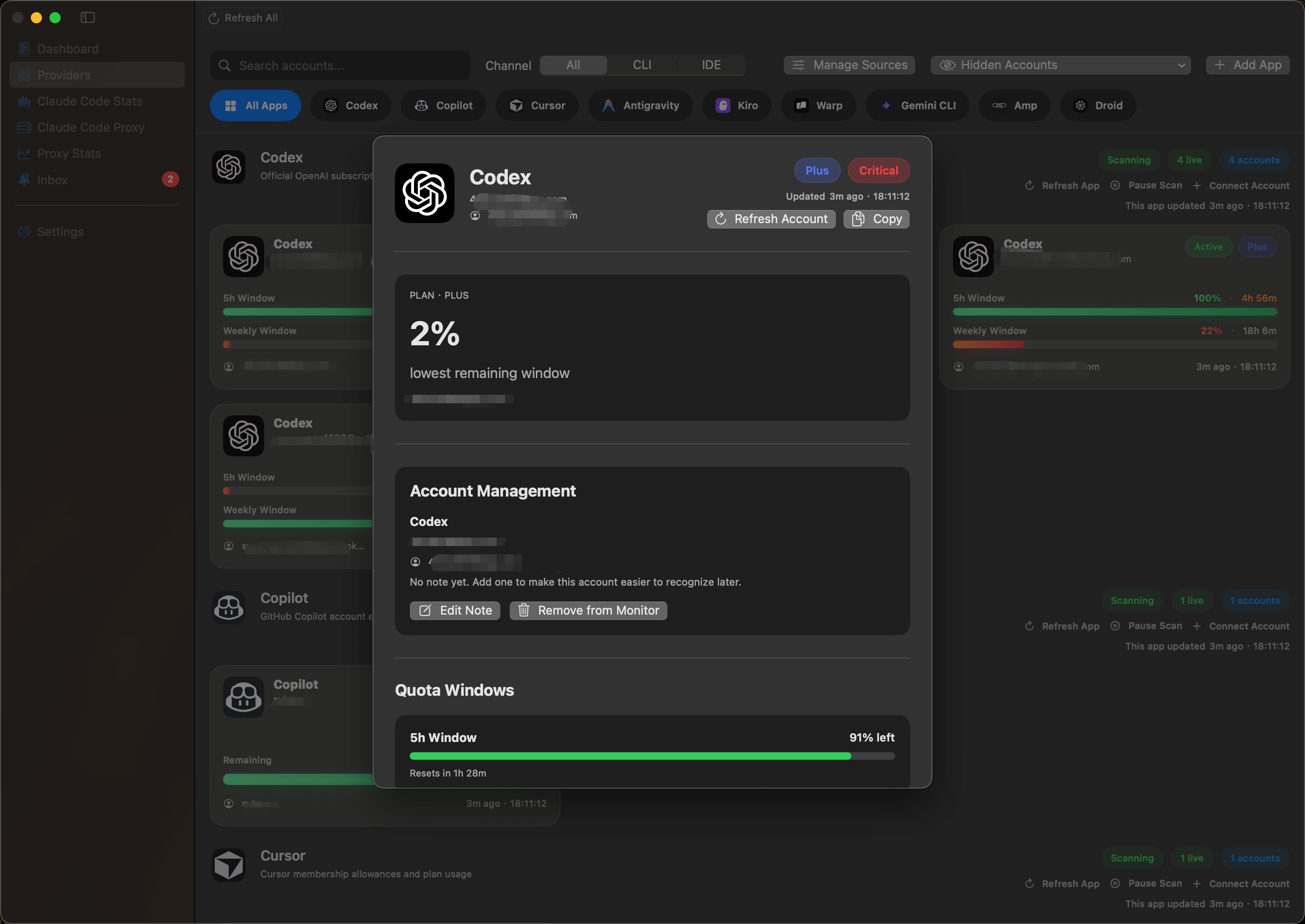Toggle the sidebar panel icon
1305x924 pixels.
[88, 18]
